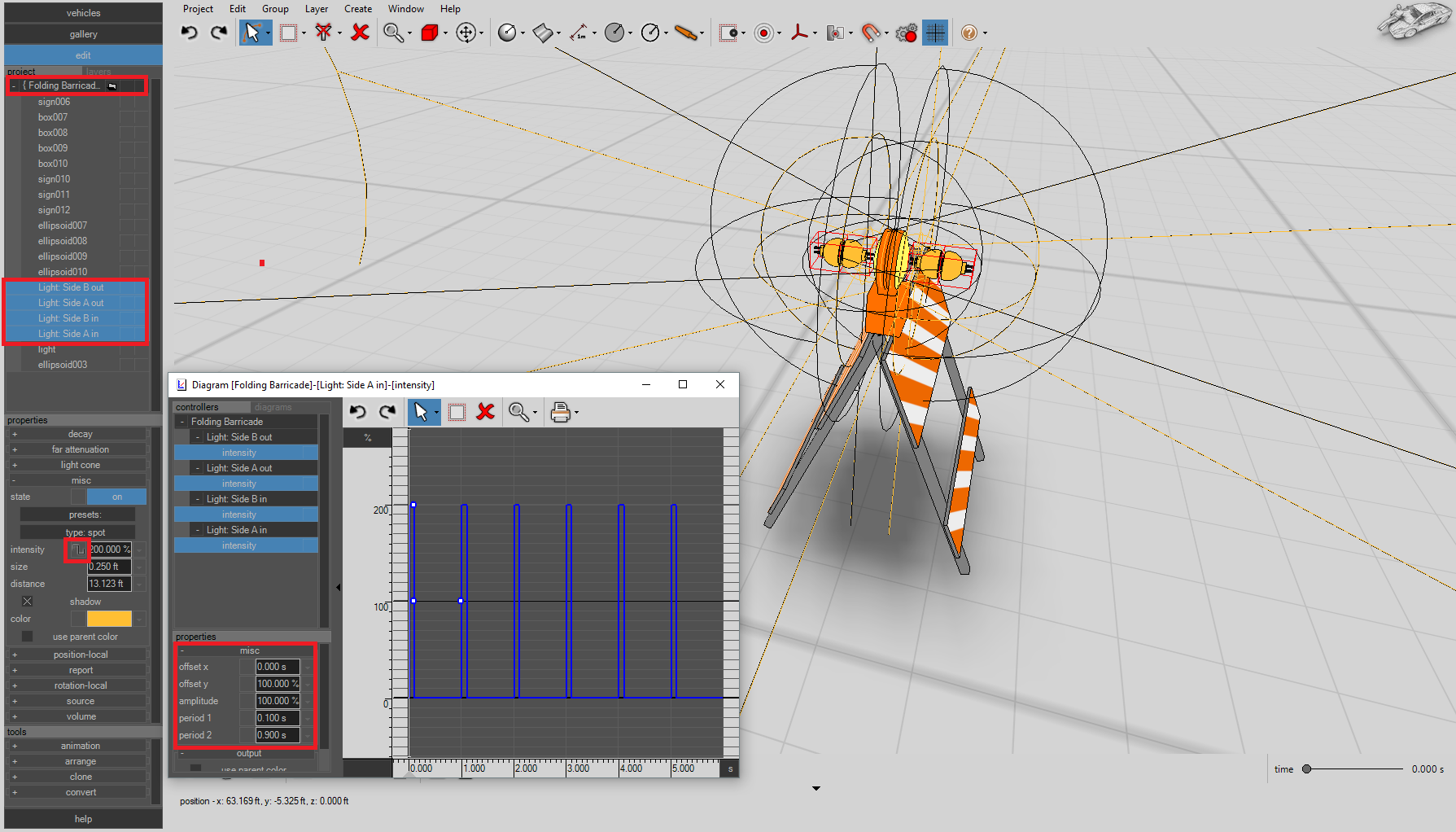This screenshot has width=1456, height=832.
Task: Open the Layer menu
Action: (317, 9)
